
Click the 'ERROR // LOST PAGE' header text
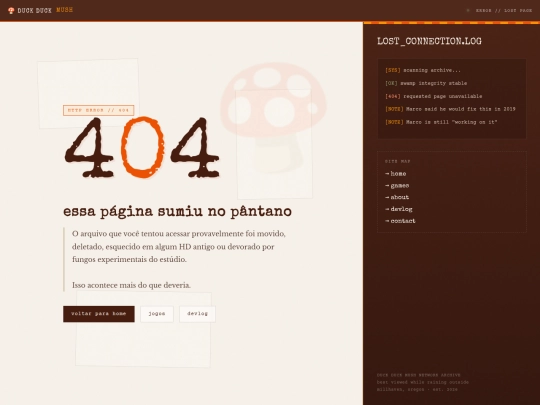coord(504,11)
